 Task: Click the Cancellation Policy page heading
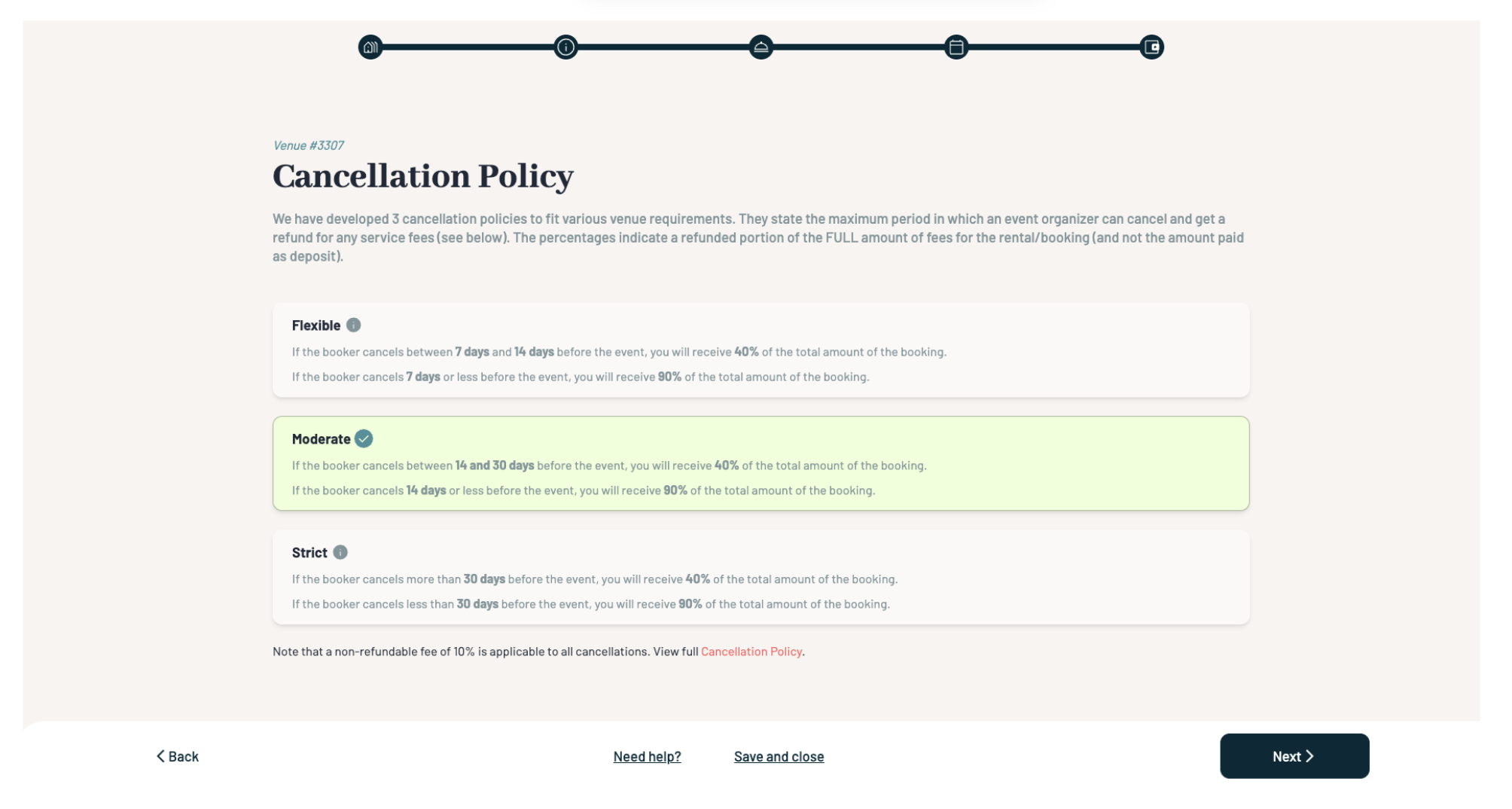[x=423, y=176]
